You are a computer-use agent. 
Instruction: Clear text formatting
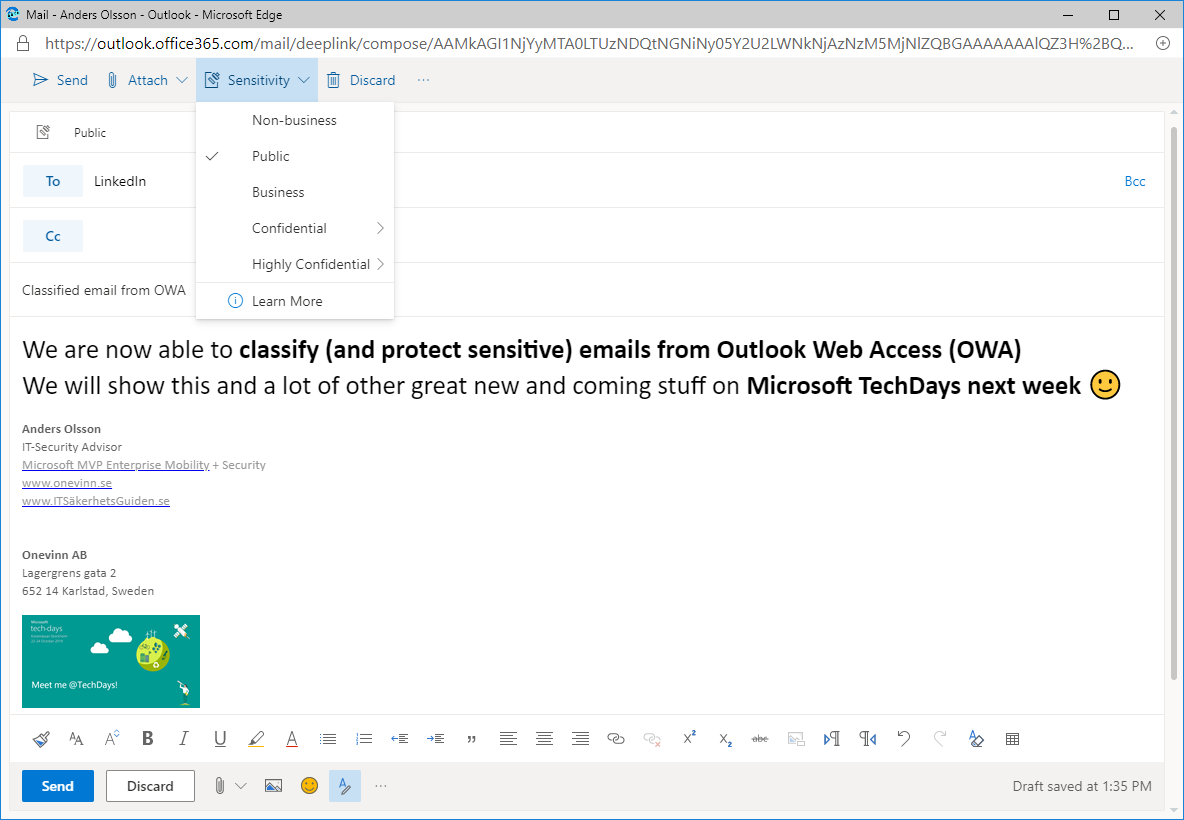tap(976, 739)
